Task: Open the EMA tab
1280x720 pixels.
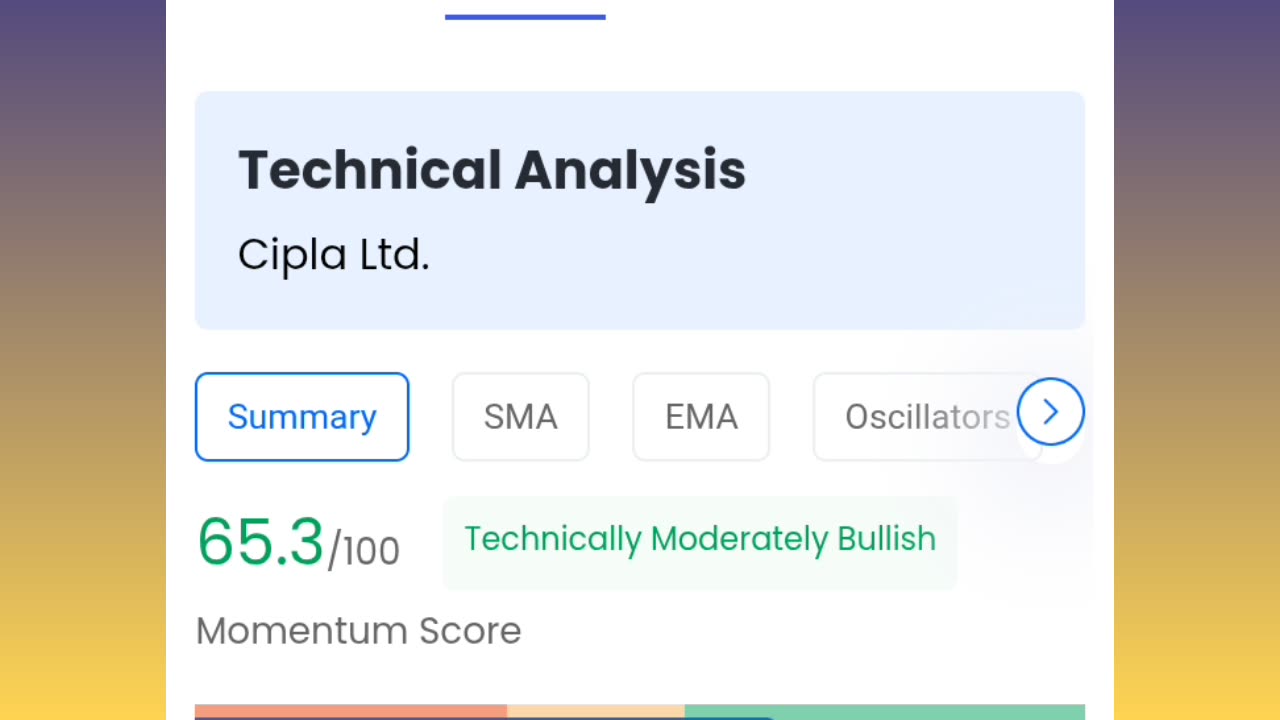Action: tap(701, 417)
